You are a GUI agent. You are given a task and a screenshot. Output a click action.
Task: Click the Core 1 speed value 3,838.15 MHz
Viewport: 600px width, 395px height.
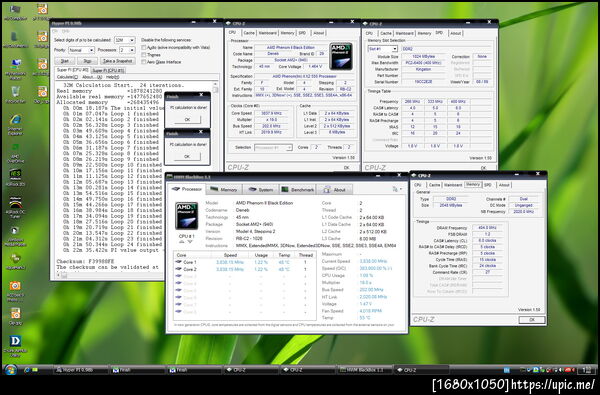point(230,262)
